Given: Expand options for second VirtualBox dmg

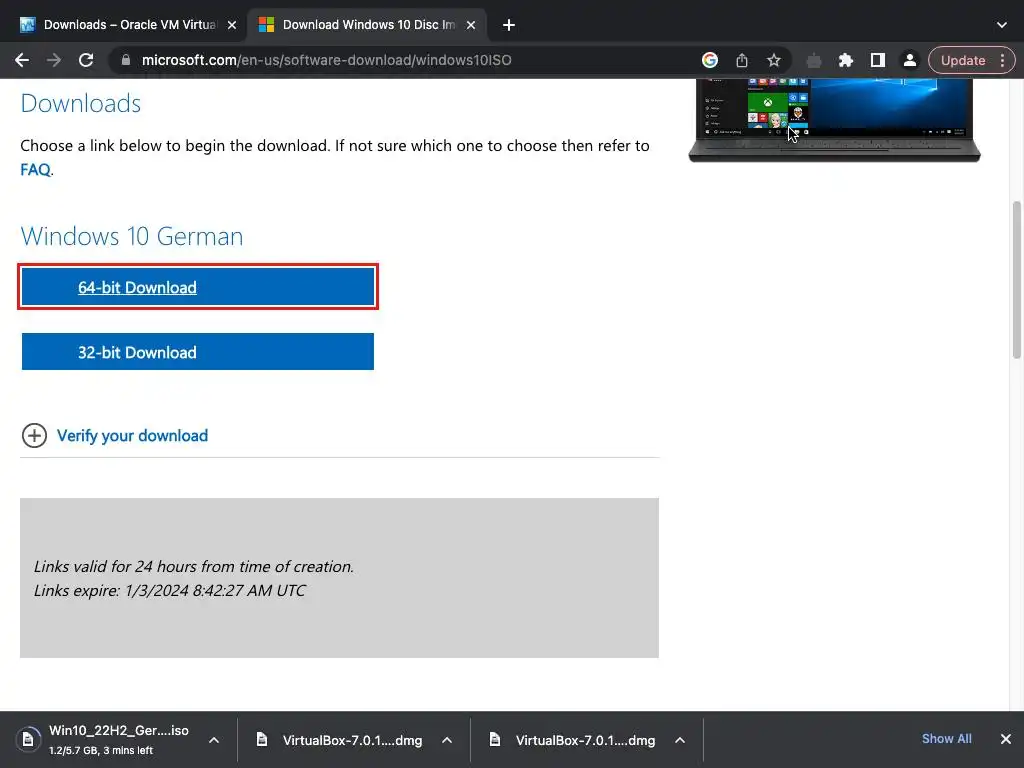Looking at the screenshot, I should point(680,740).
